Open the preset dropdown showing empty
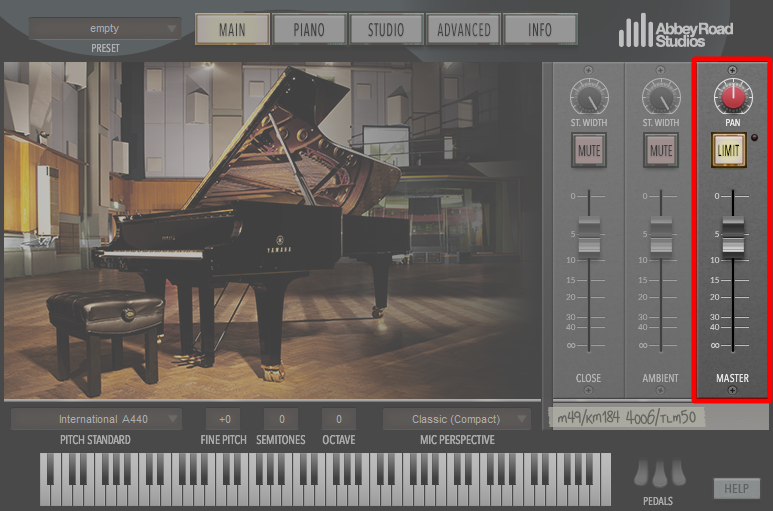The image size is (773, 511). (105, 28)
